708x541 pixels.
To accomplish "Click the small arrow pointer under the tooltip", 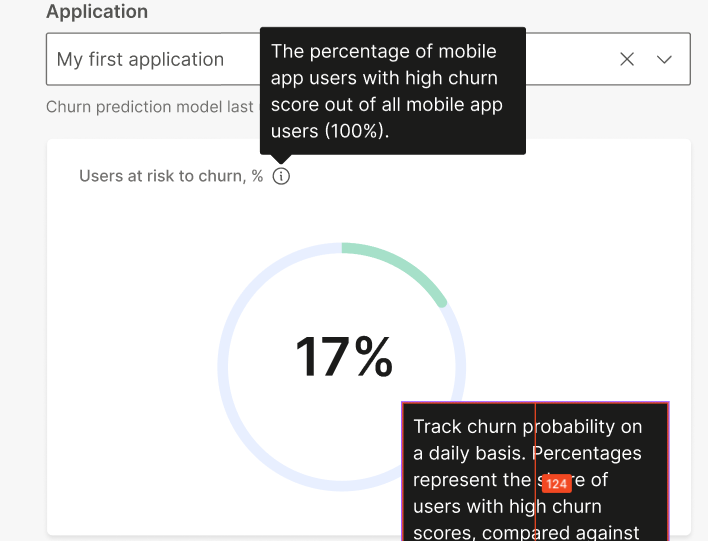I will pyautogui.click(x=281, y=158).
